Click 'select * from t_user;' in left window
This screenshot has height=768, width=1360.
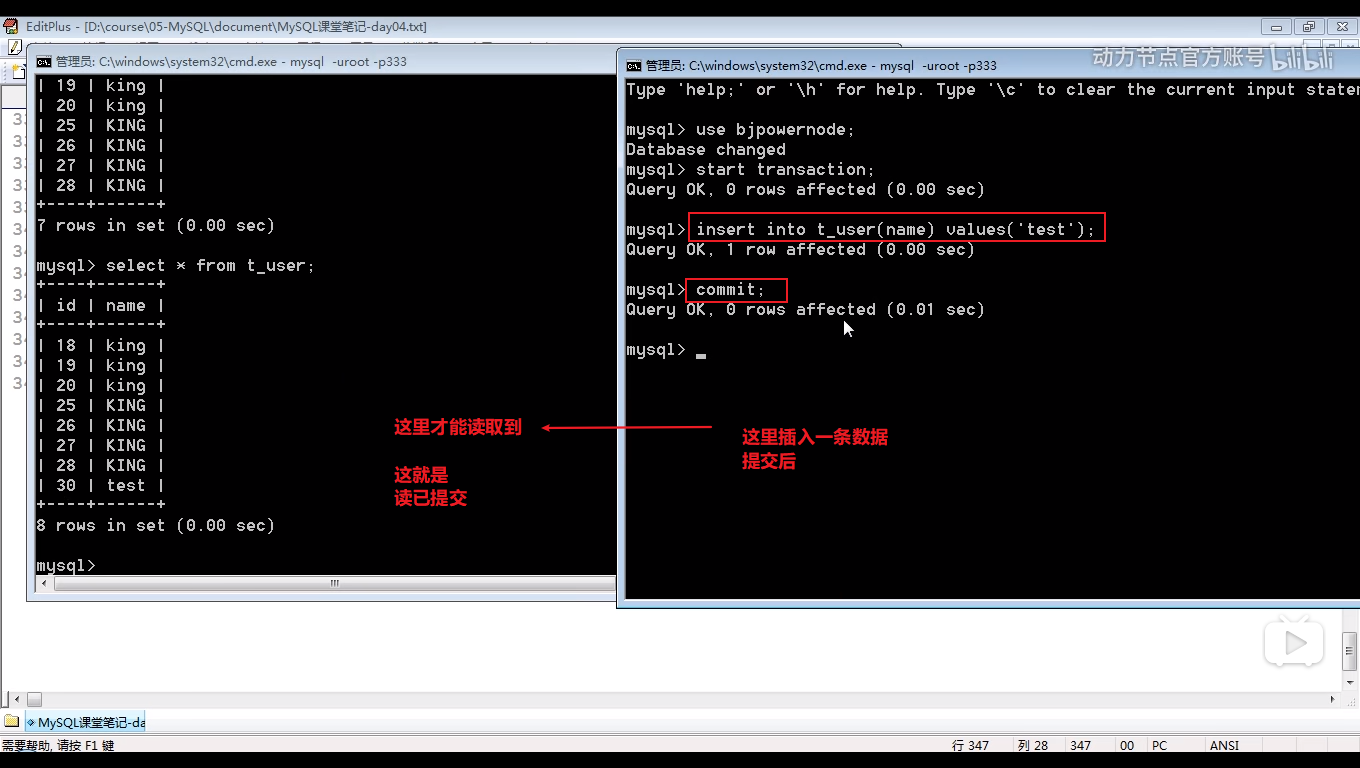pyautogui.click(x=210, y=265)
